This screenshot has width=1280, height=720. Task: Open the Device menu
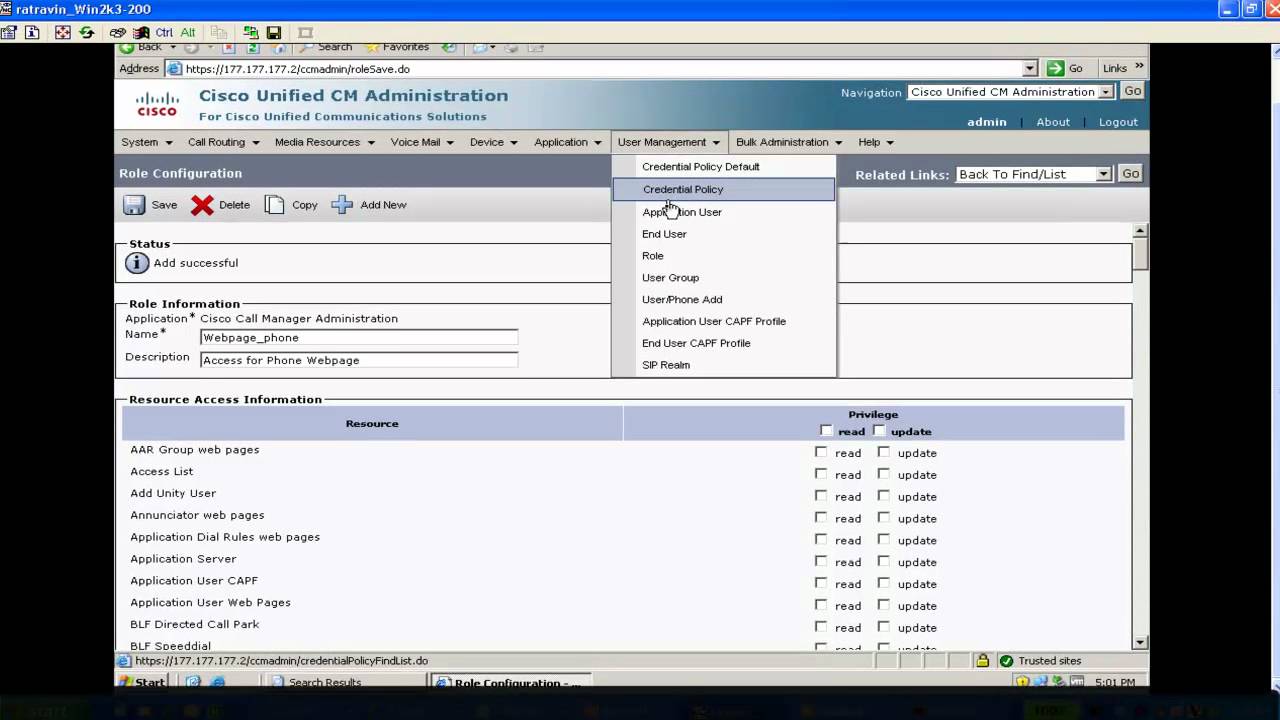pos(493,142)
